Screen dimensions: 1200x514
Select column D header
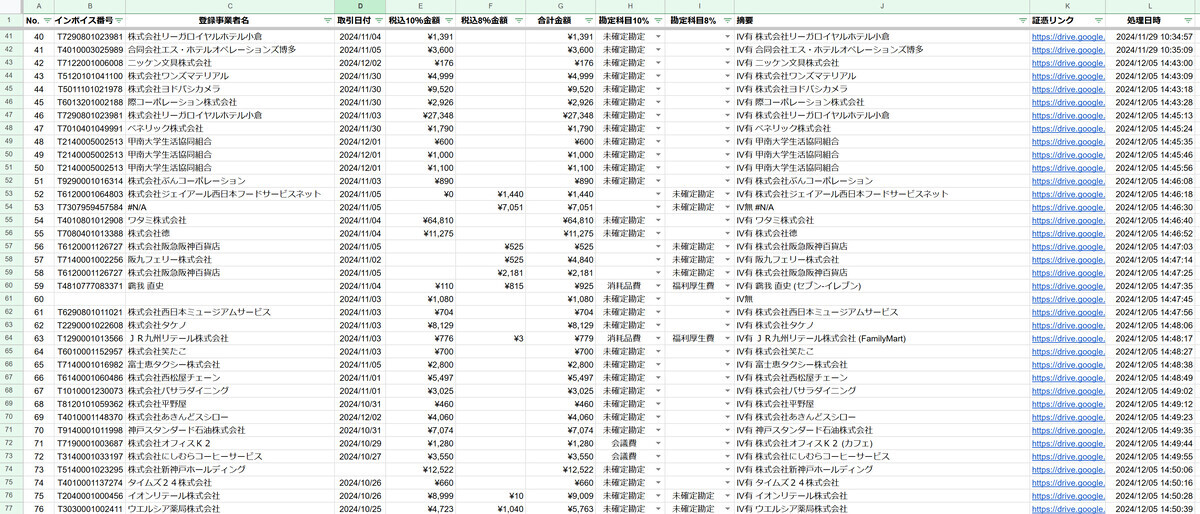click(360, 6)
